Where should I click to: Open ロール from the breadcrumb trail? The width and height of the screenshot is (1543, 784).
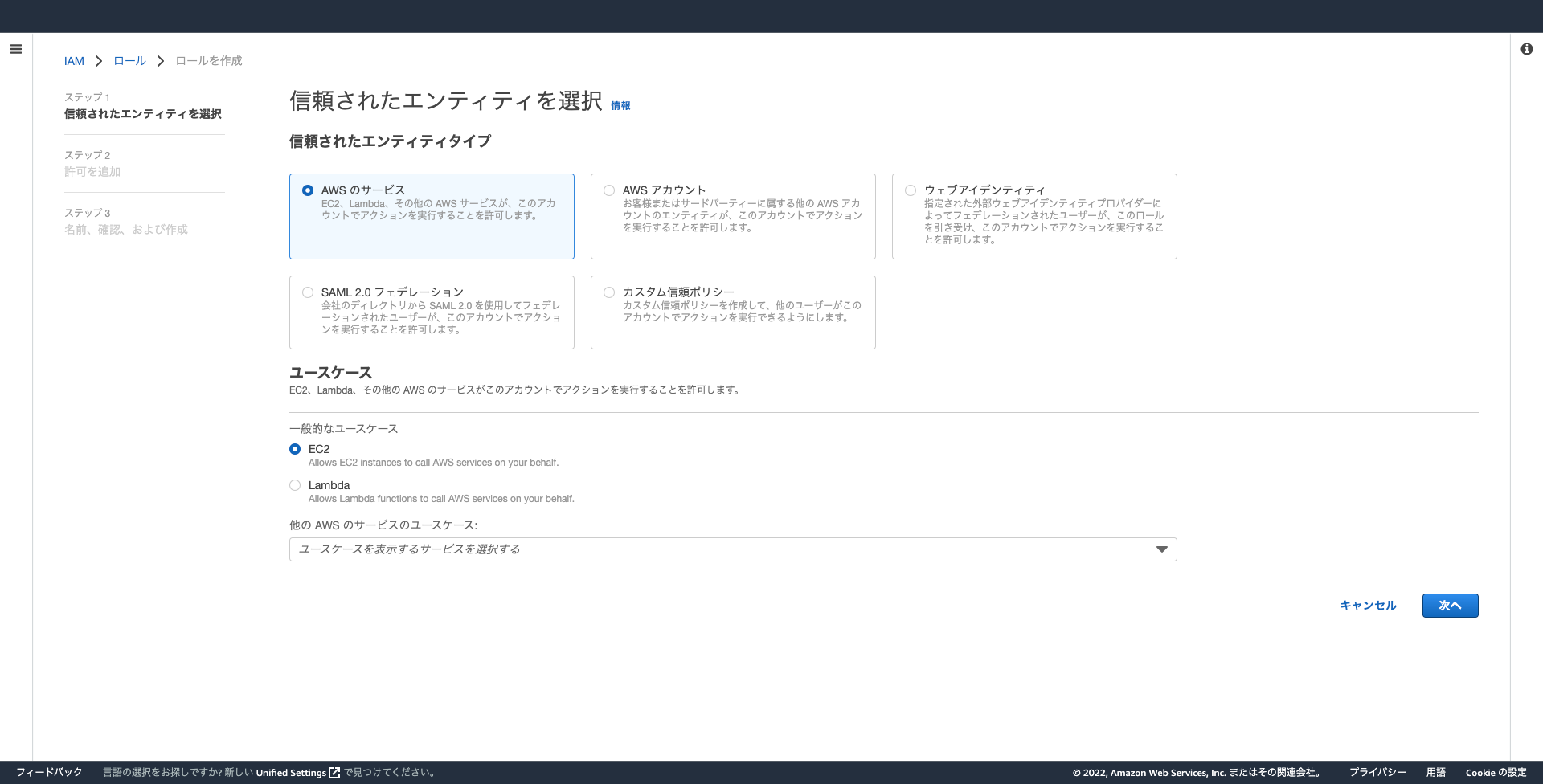point(129,60)
